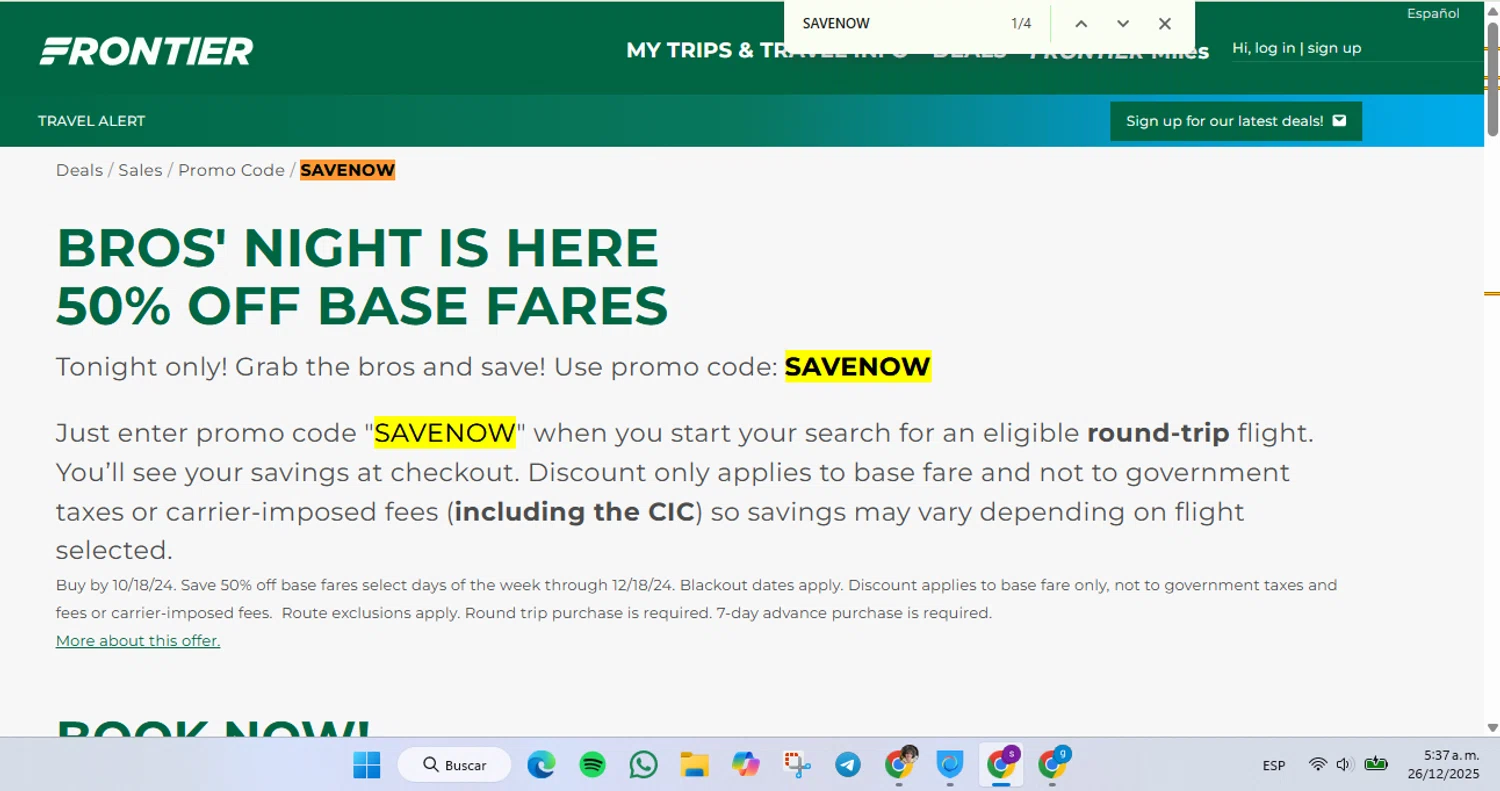Image resolution: width=1500 pixels, height=791 pixels.
Task: Open Microsoft Edge from taskbar
Action: click(x=541, y=765)
